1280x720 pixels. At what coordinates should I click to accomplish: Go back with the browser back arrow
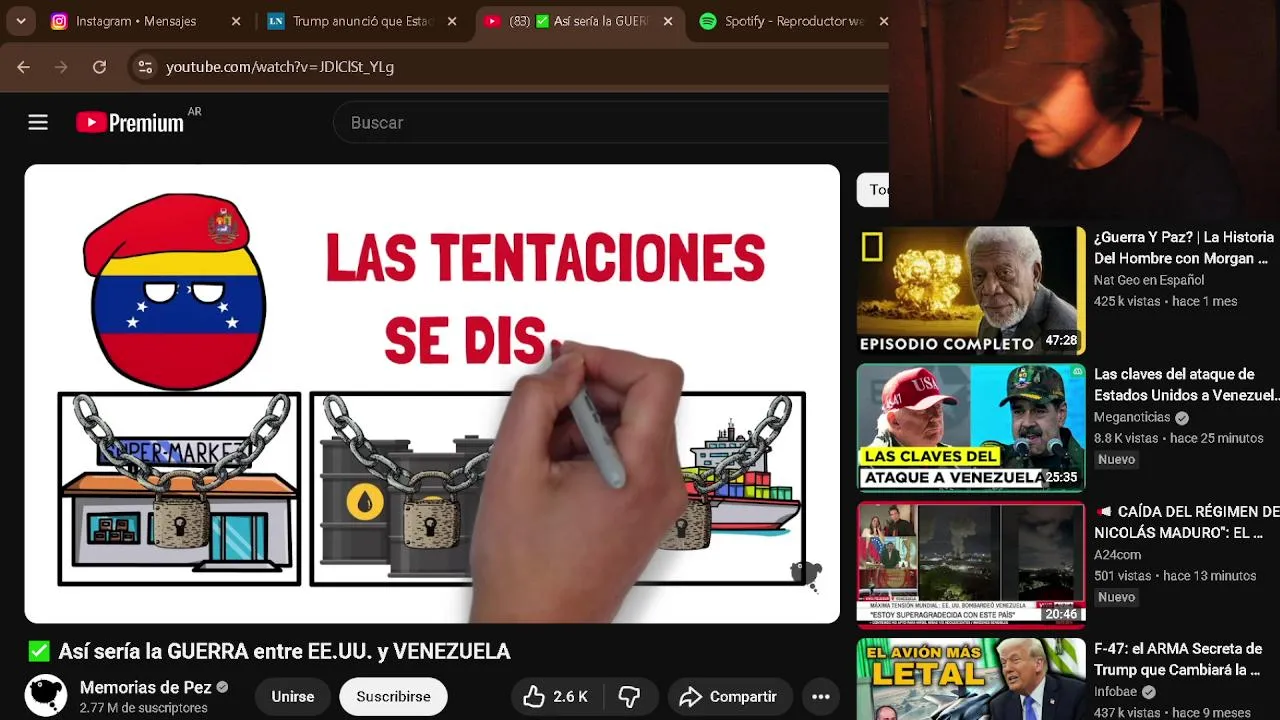tap(24, 67)
